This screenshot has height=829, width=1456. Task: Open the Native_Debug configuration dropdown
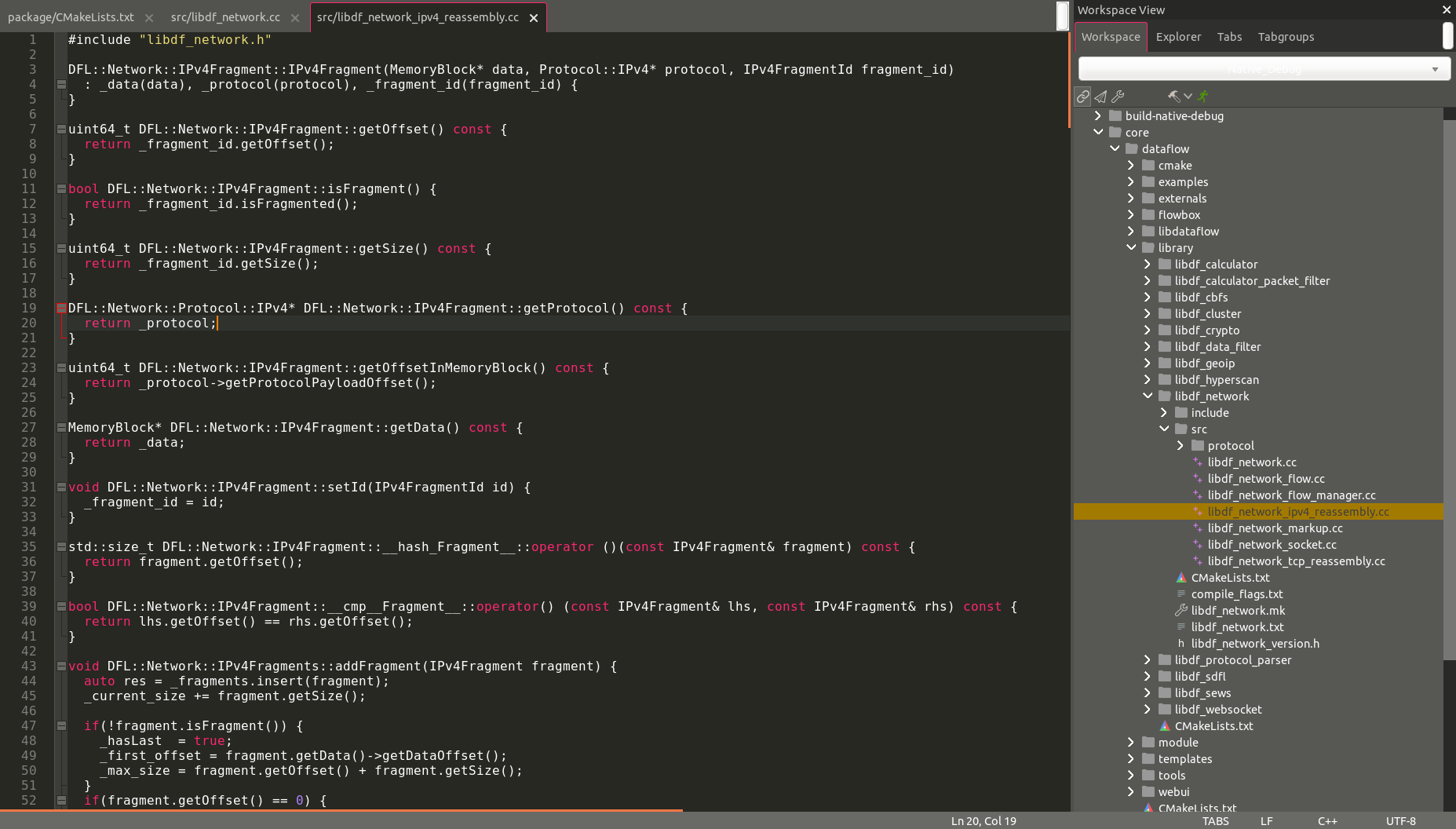(1434, 69)
